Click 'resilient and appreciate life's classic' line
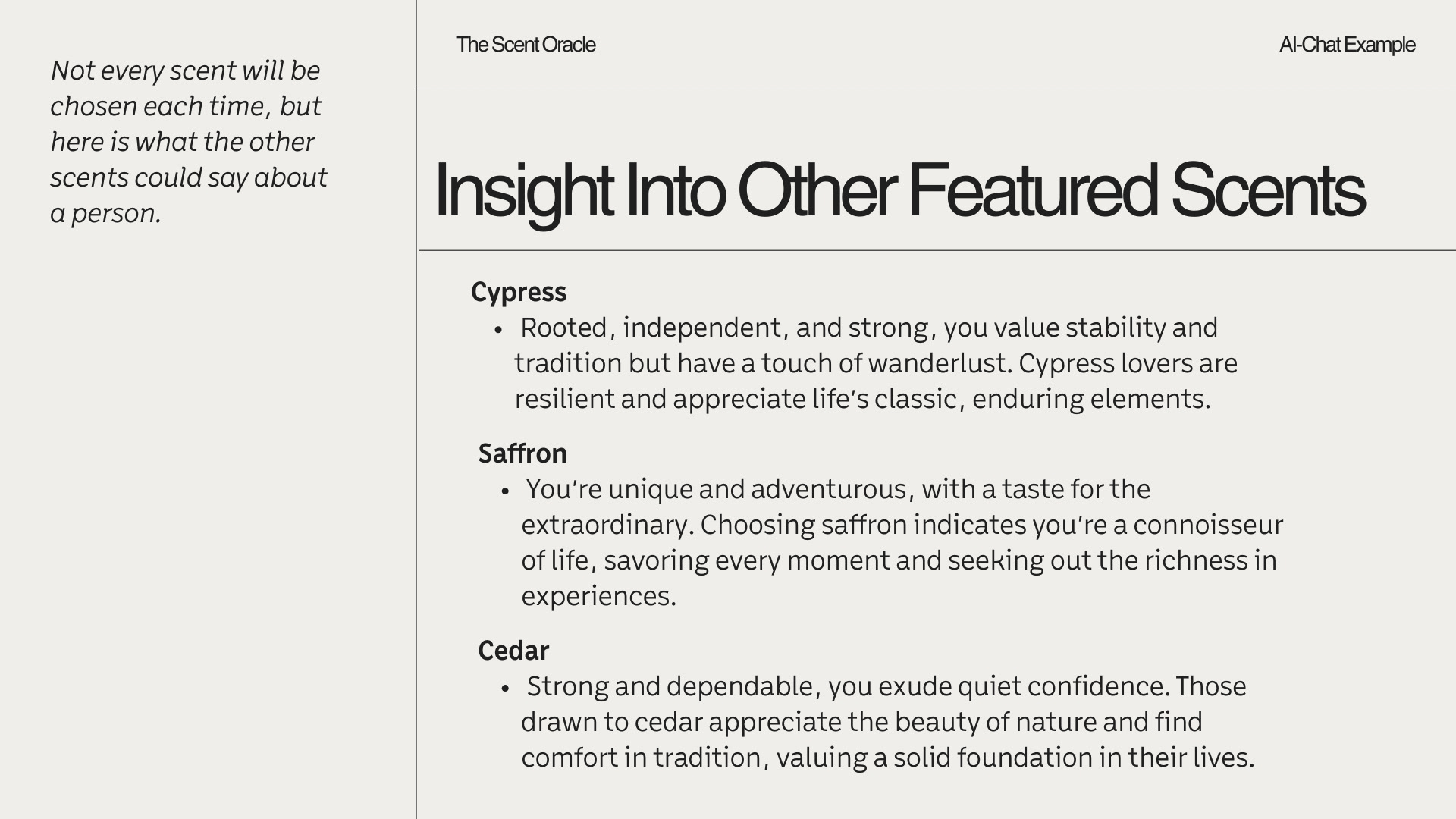Image resolution: width=1456 pixels, height=819 pixels. click(862, 399)
